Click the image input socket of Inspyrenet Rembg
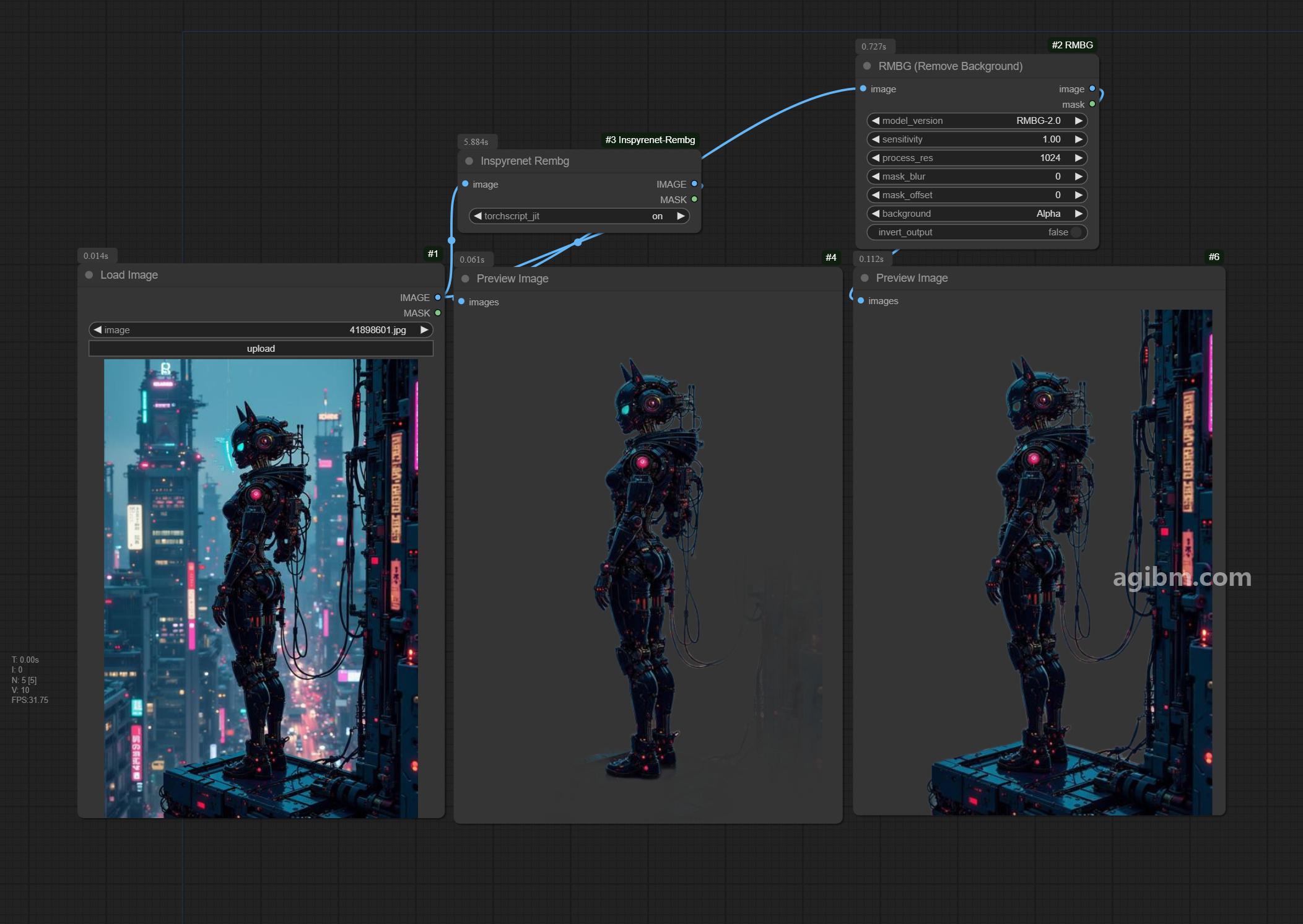 (x=465, y=184)
